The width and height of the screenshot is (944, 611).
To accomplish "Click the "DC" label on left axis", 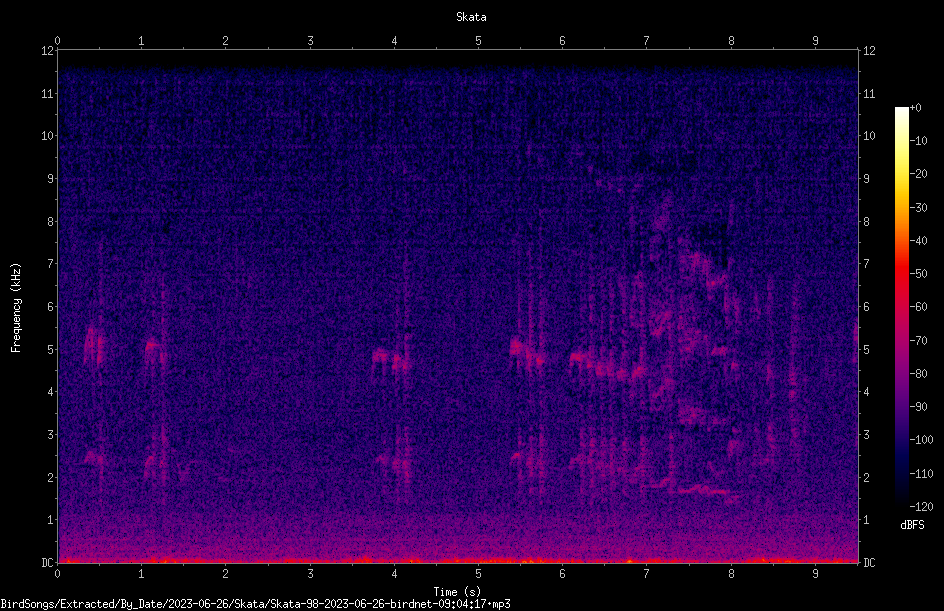I will click(48, 562).
